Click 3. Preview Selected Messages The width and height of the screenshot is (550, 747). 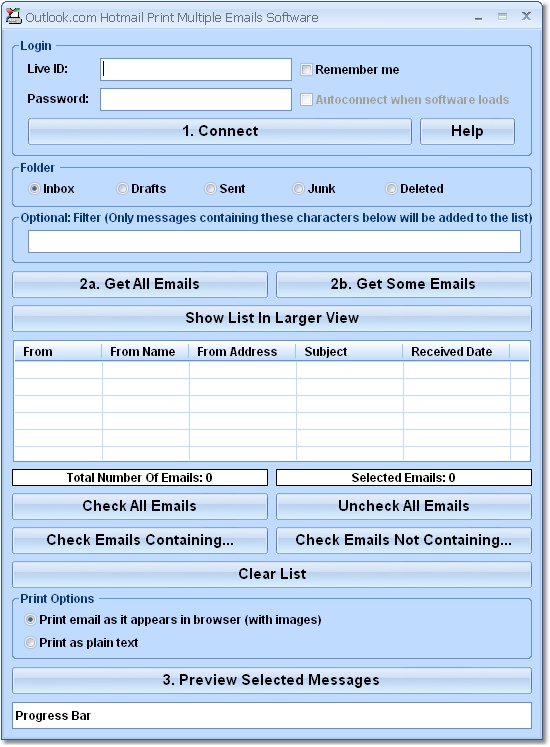[272, 680]
